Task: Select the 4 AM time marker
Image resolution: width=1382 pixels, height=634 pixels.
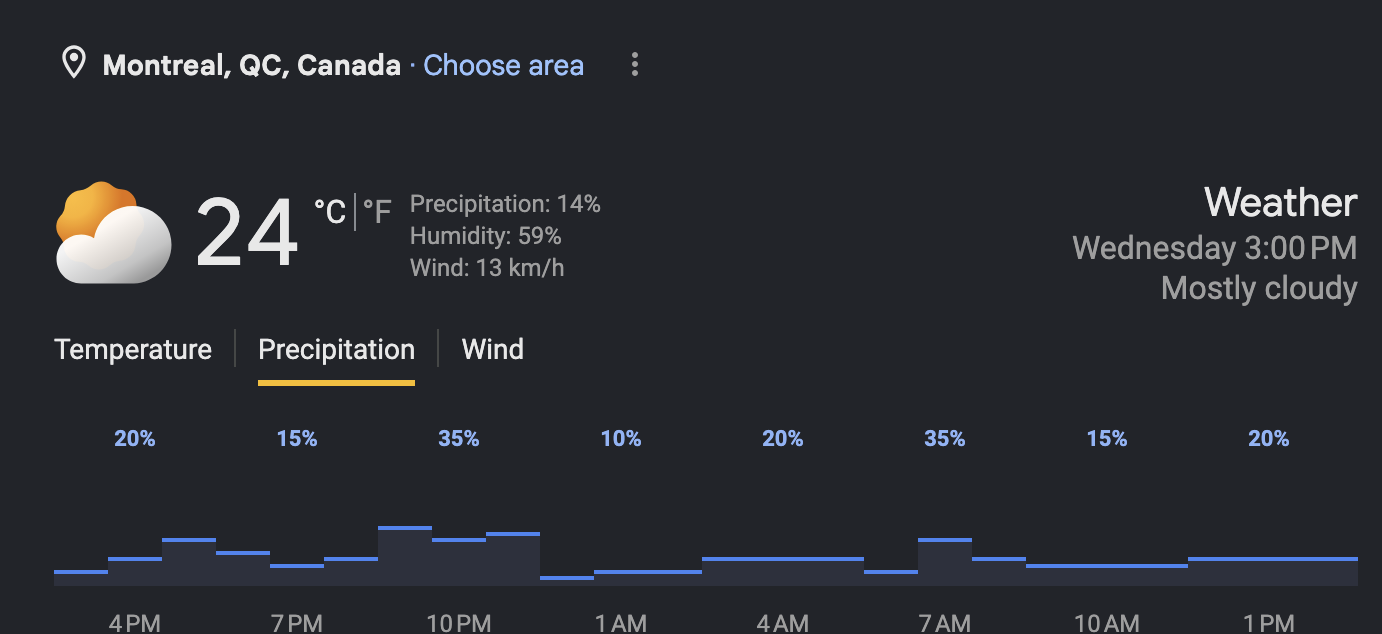Action: 783,623
